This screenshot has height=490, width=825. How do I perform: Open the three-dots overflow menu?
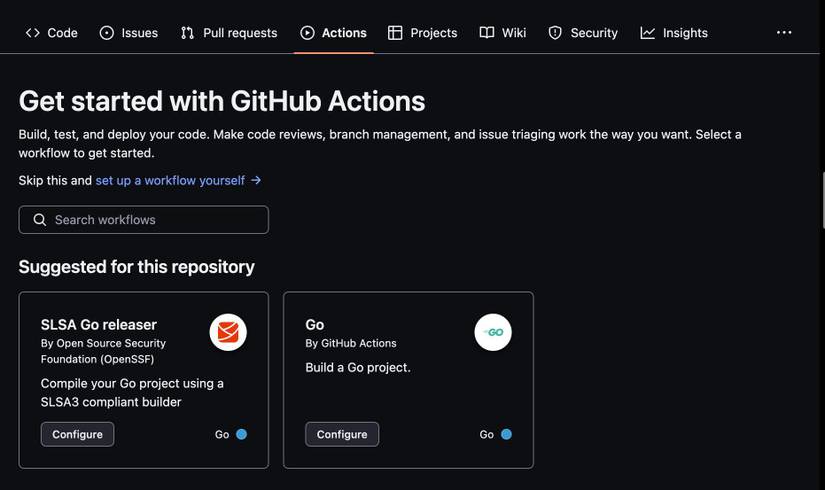click(x=784, y=33)
